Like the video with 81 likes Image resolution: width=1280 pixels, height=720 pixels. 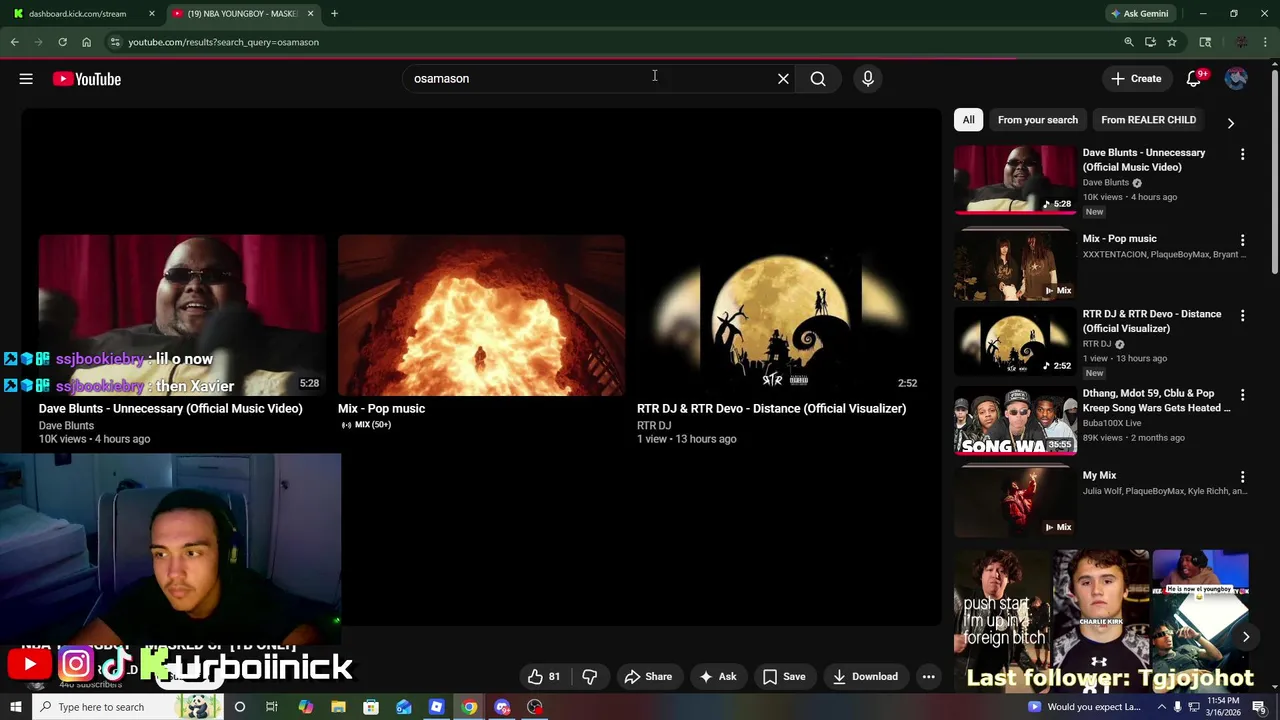coord(544,677)
